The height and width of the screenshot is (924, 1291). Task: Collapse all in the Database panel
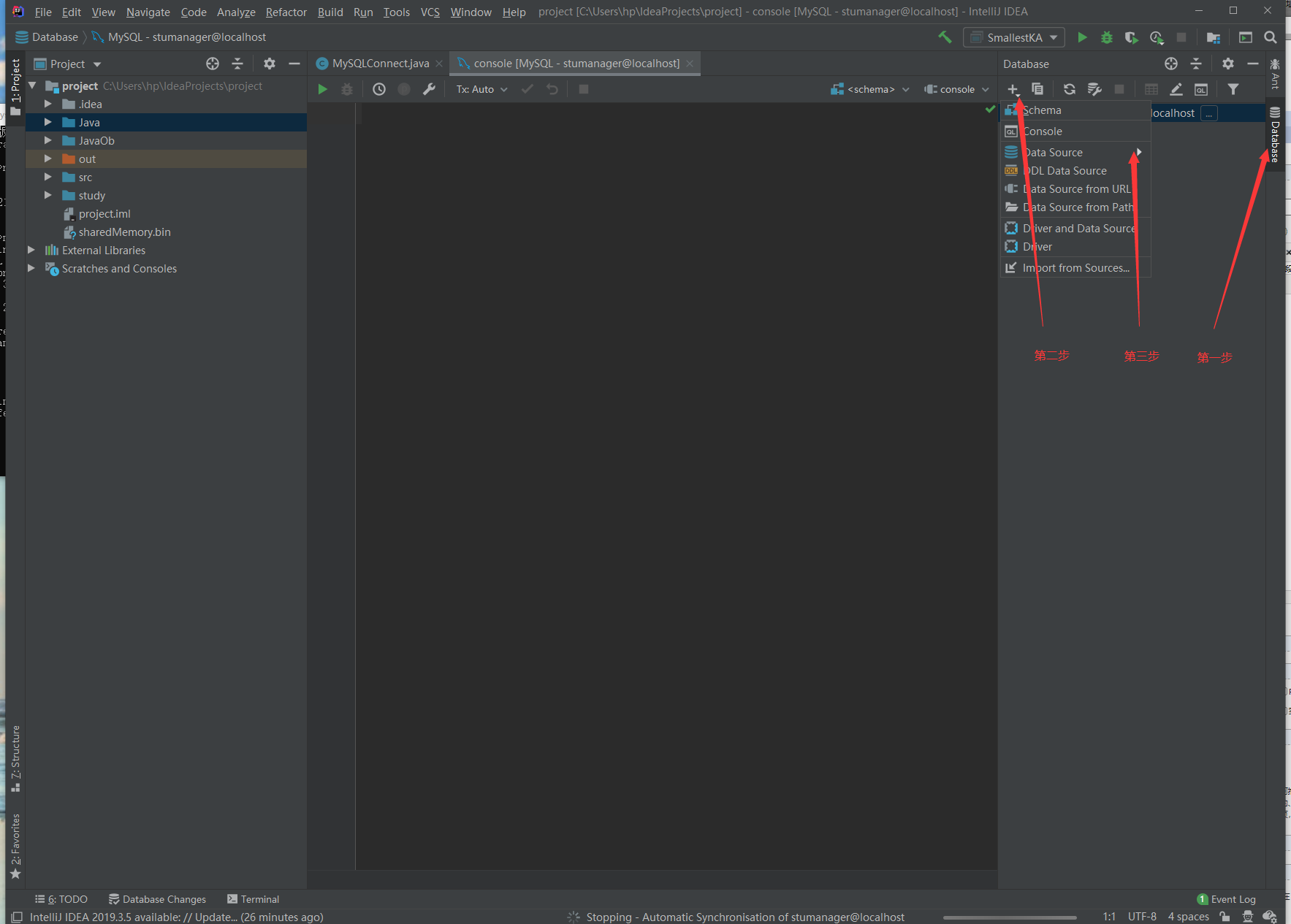coord(1196,64)
